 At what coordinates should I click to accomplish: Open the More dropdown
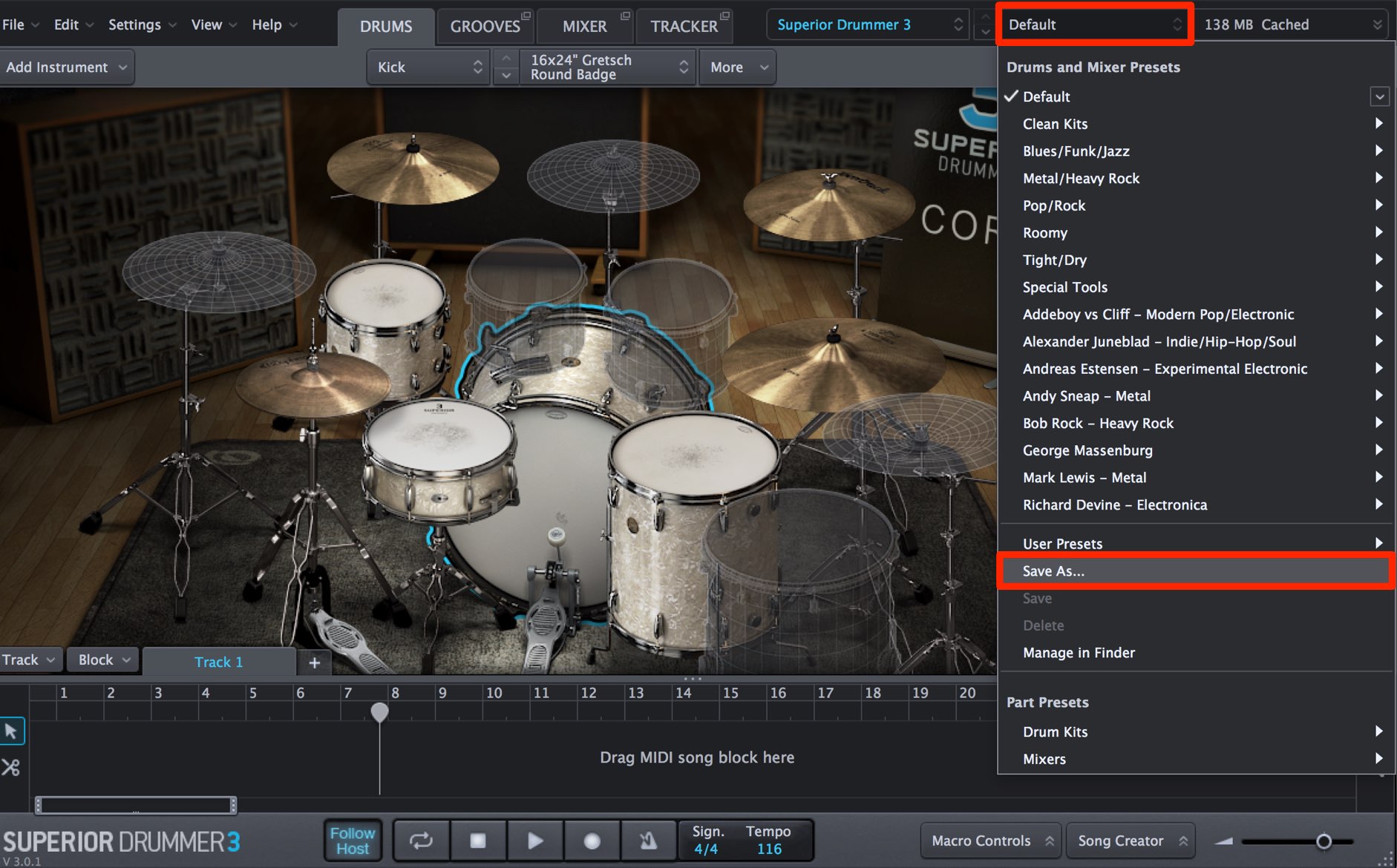pyautogui.click(x=738, y=68)
